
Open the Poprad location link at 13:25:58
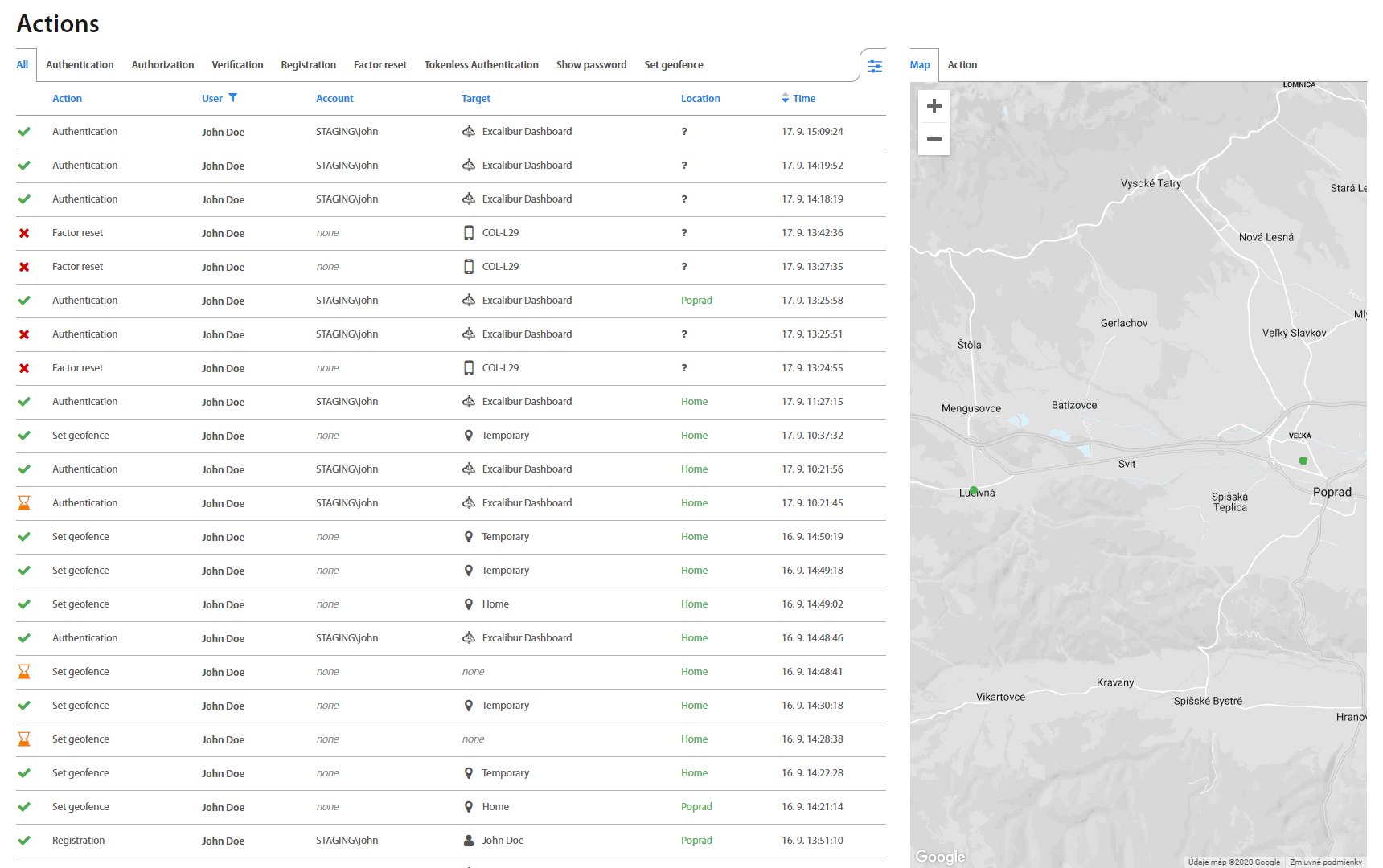coord(696,301)
